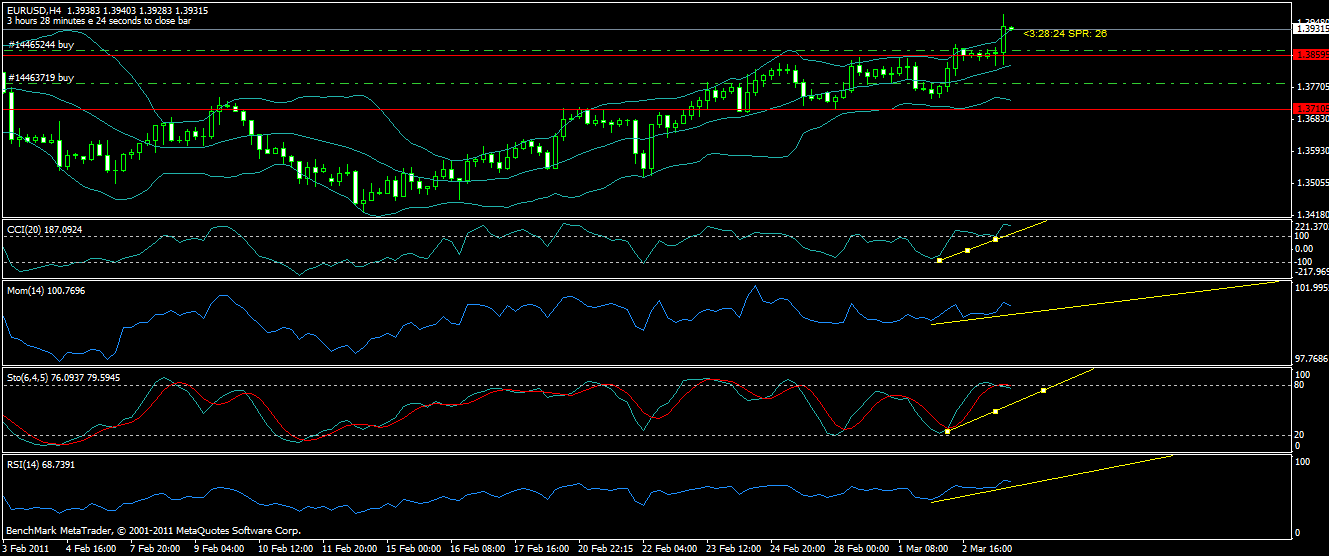Click the 80 level on Stochastic scale
The image size is (1329, 556).
[x=1301, y=385]
